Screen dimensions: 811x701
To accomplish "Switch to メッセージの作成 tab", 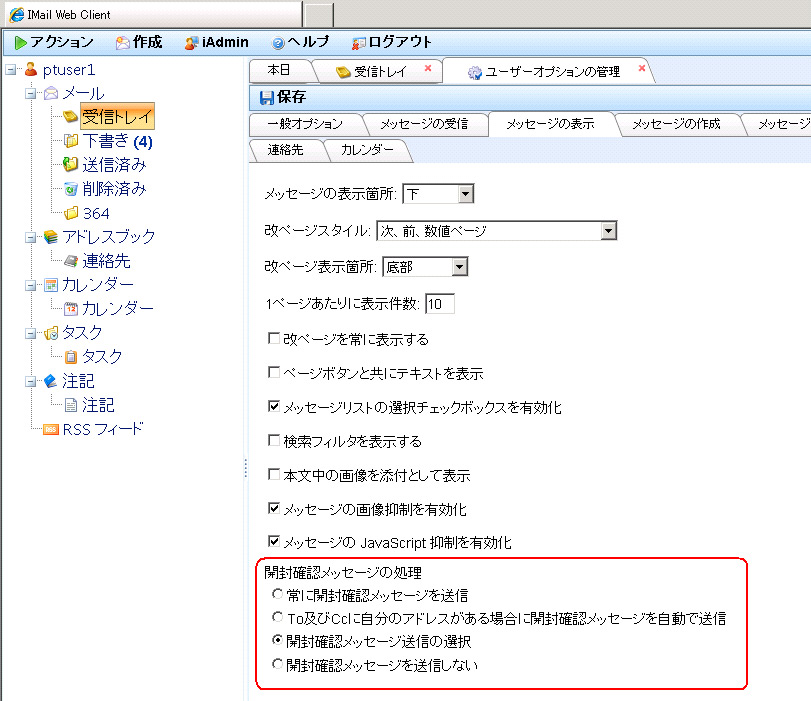I will [x=677, y=124].
